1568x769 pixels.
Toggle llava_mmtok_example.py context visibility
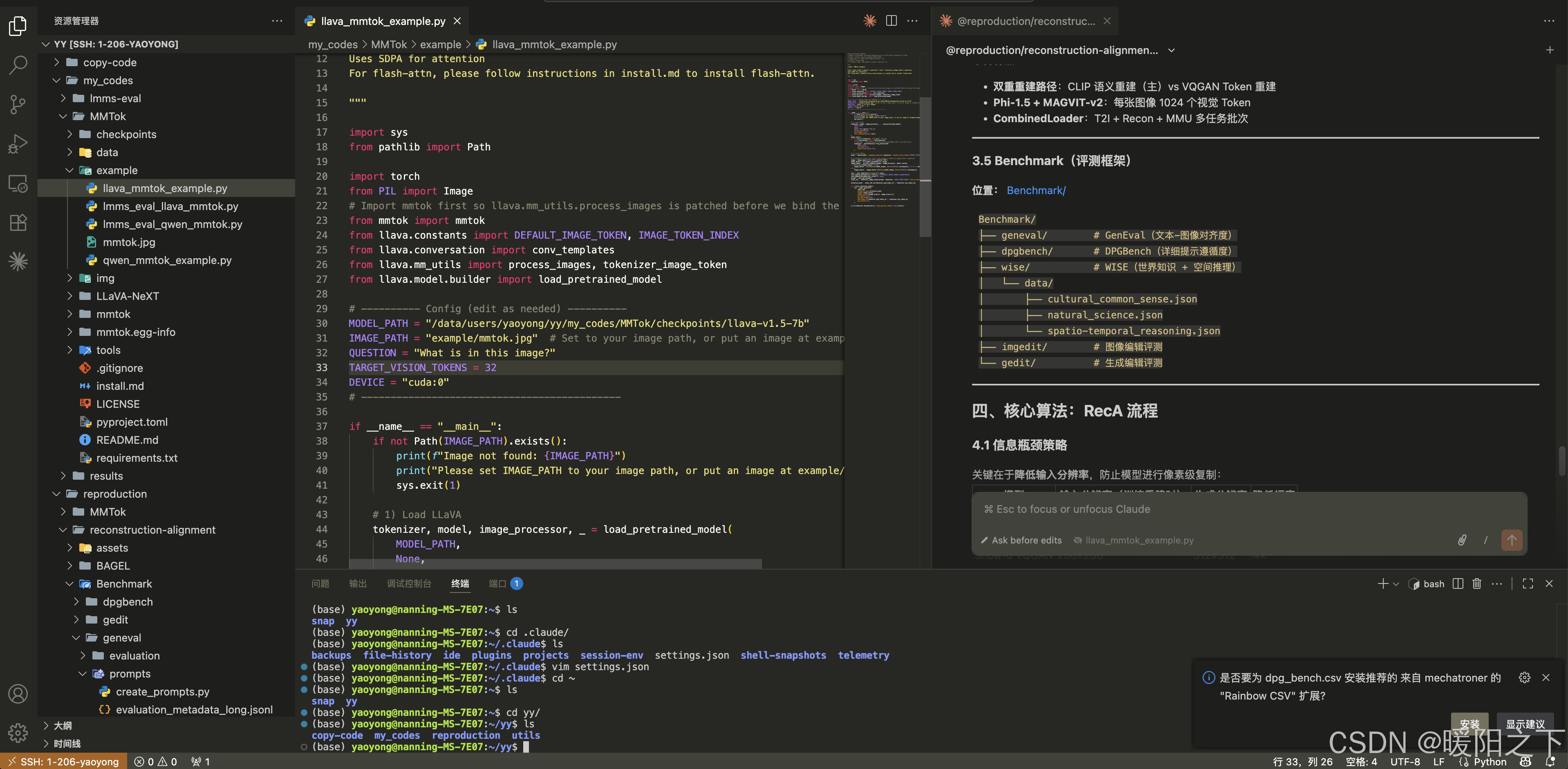1133,540
